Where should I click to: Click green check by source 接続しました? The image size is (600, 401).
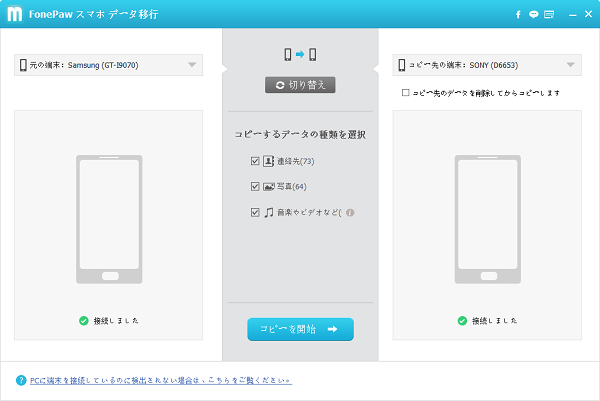(84, 321)
